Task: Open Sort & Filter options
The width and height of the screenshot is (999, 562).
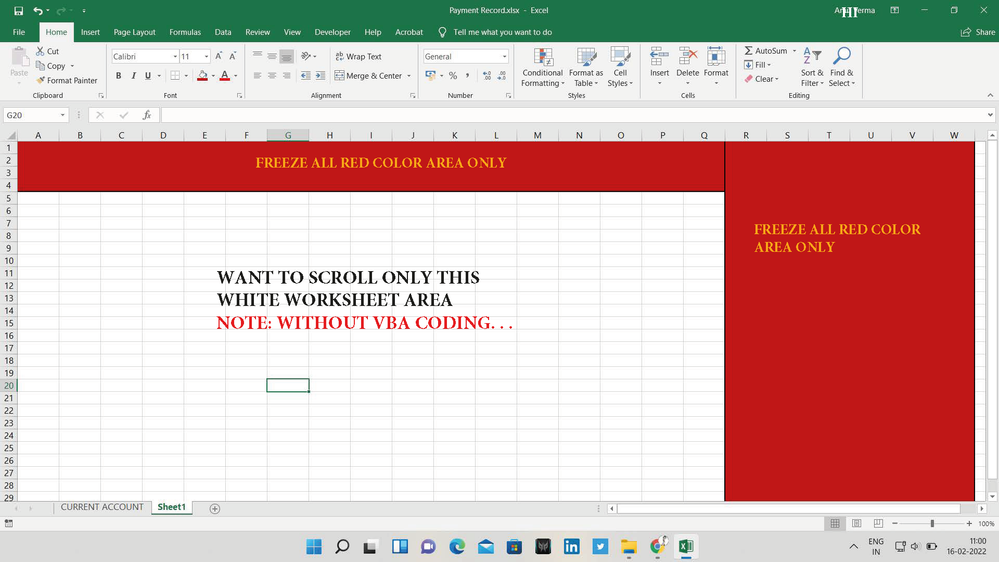Action: pyautogui.click(x=812, y=67)
